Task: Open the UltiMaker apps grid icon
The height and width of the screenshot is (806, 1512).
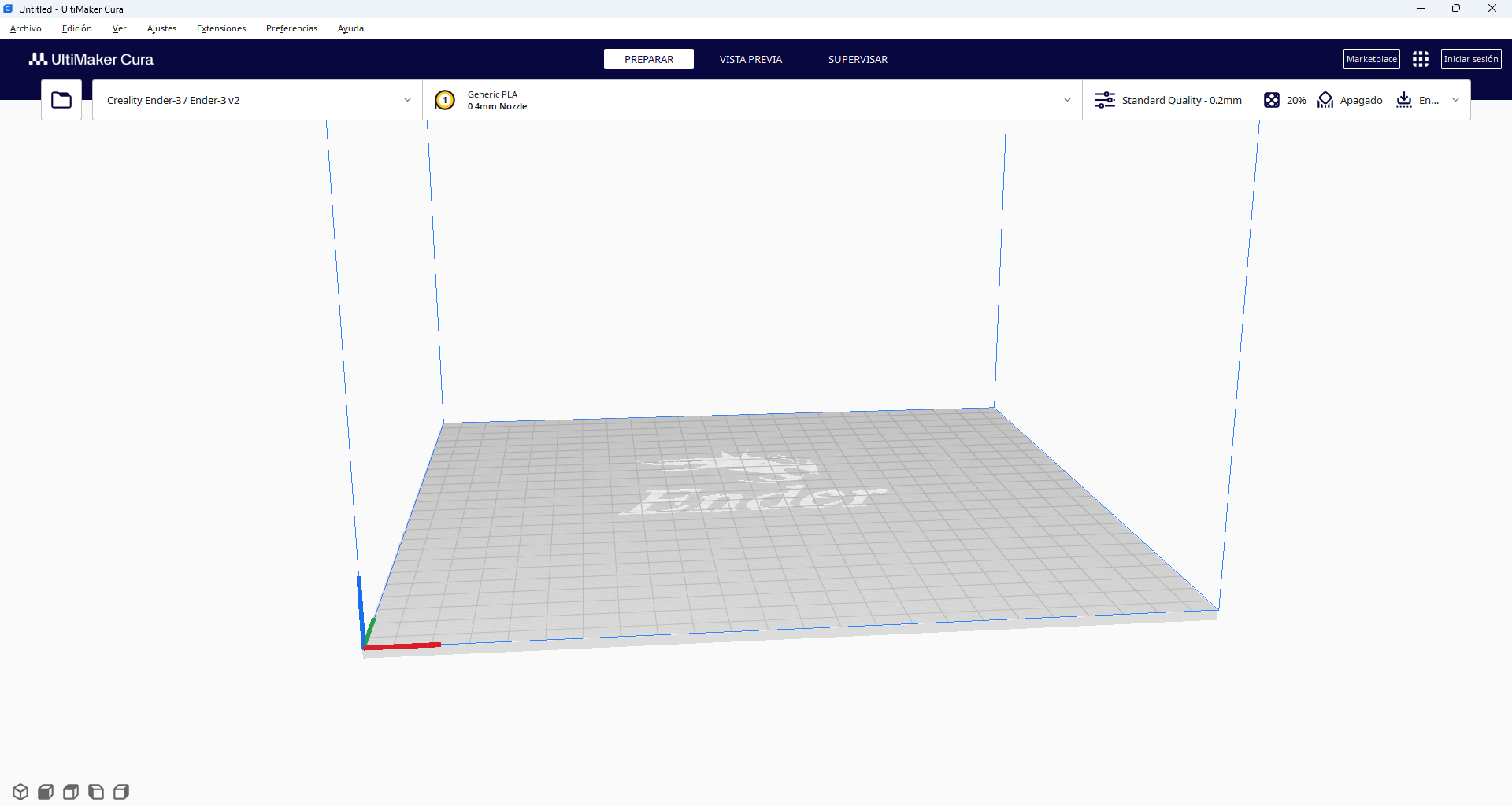Action: 1421,59
